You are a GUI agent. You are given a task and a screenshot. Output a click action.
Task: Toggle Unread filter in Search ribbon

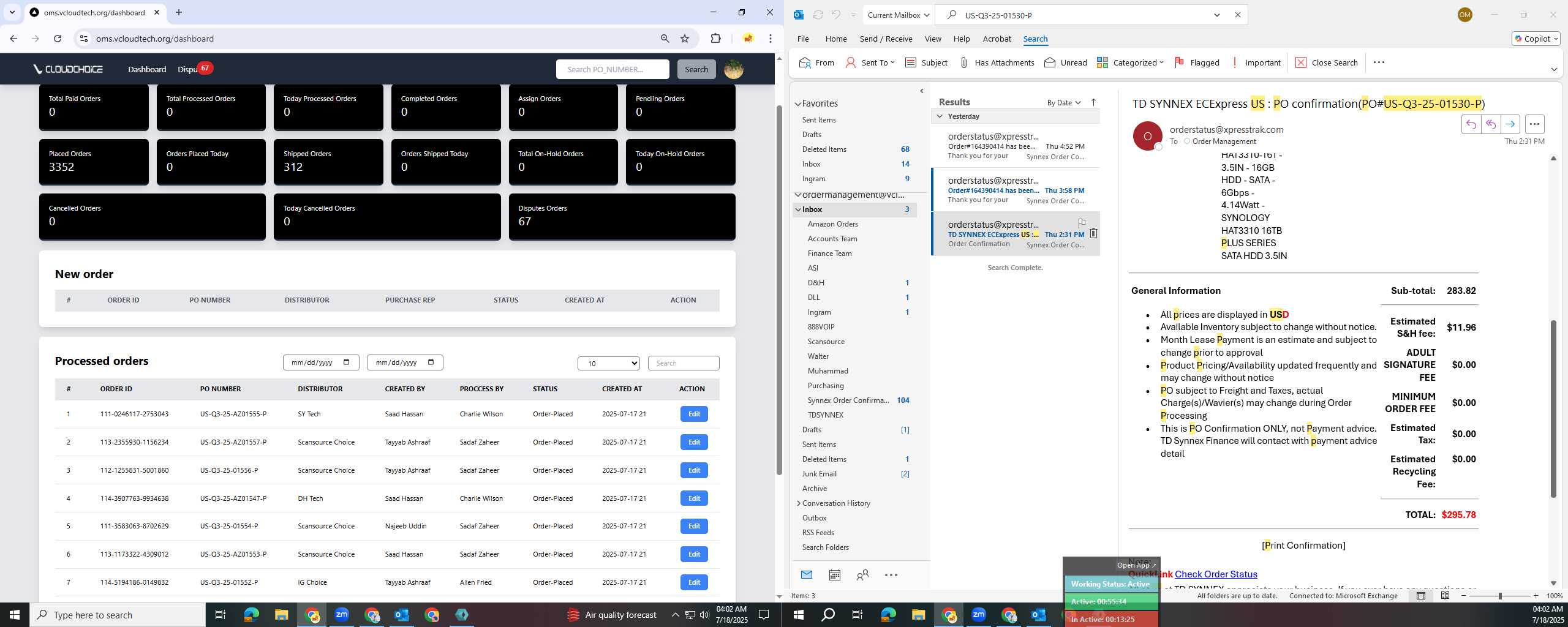click(1066, 62)
